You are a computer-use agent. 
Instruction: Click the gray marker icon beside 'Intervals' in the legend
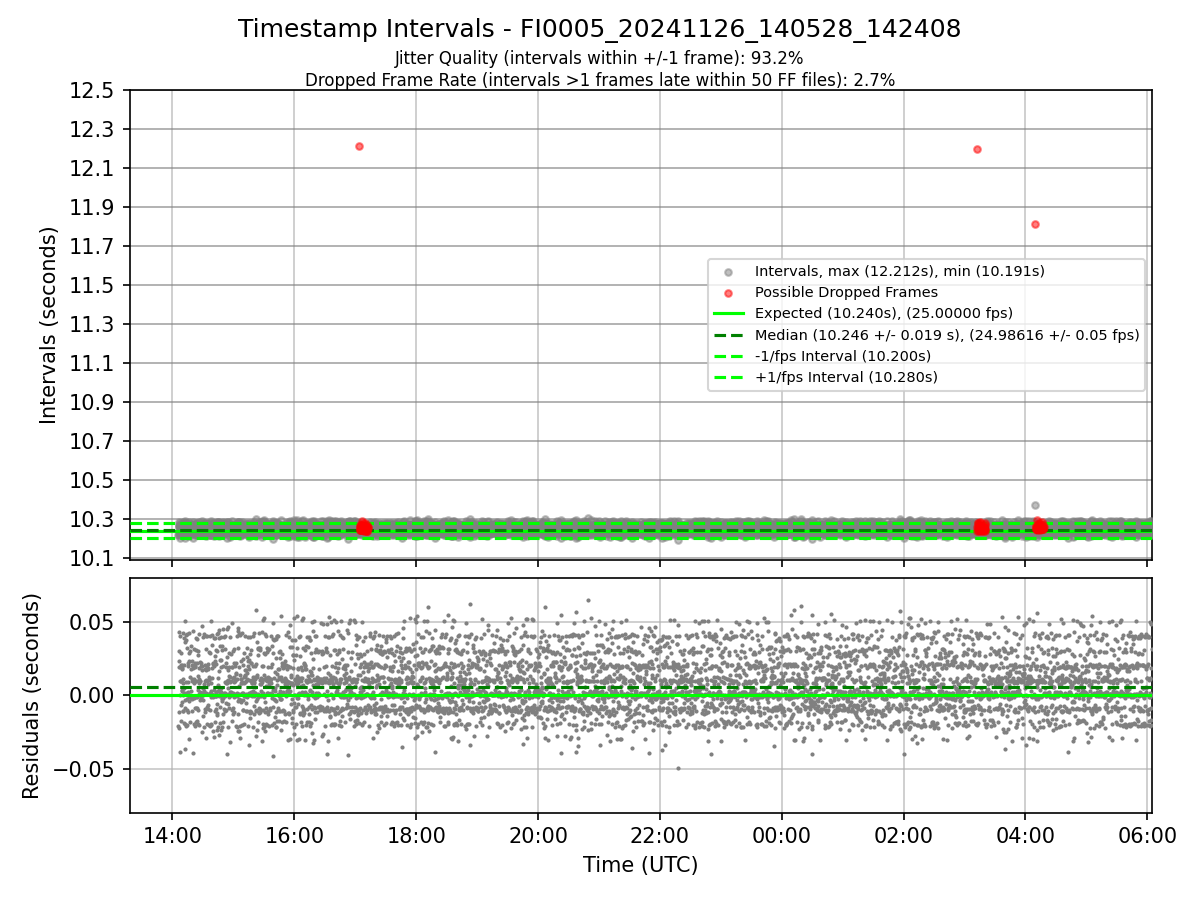[x=728, y=272]
